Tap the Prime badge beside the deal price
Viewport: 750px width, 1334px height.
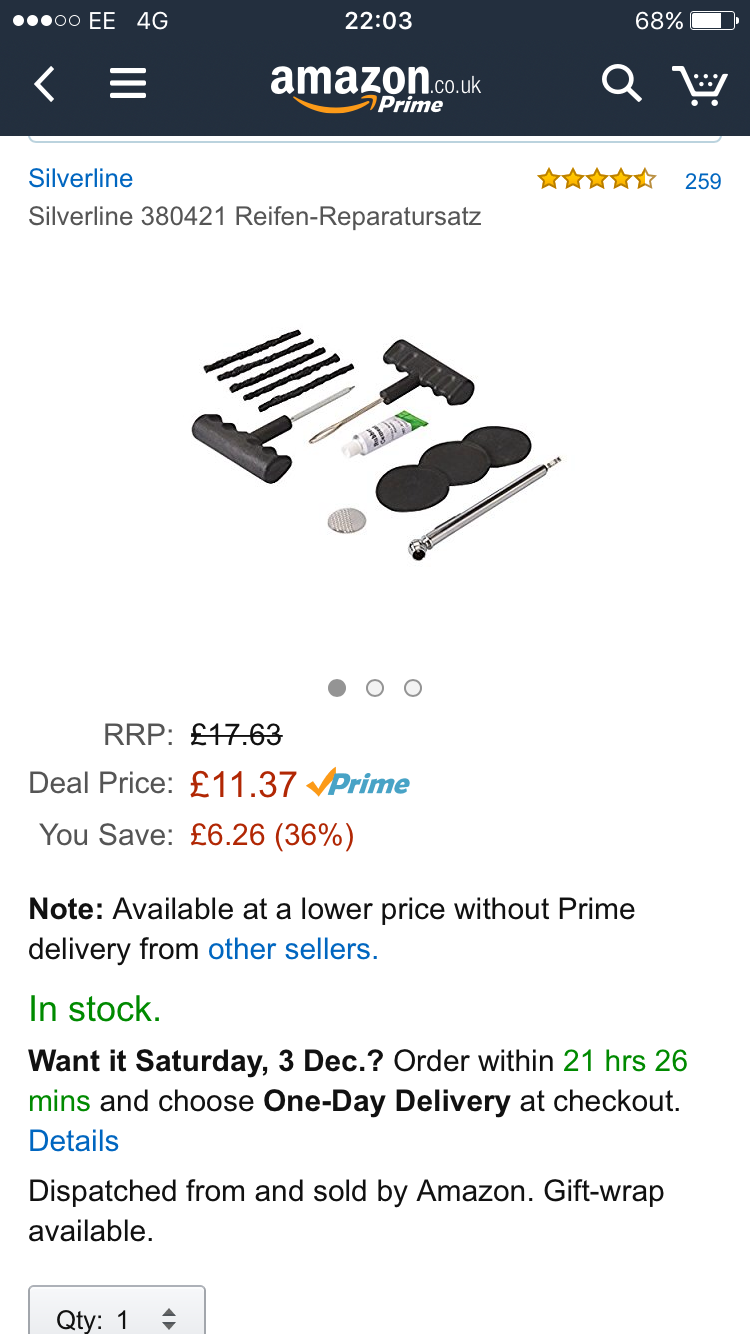[359, 784]
